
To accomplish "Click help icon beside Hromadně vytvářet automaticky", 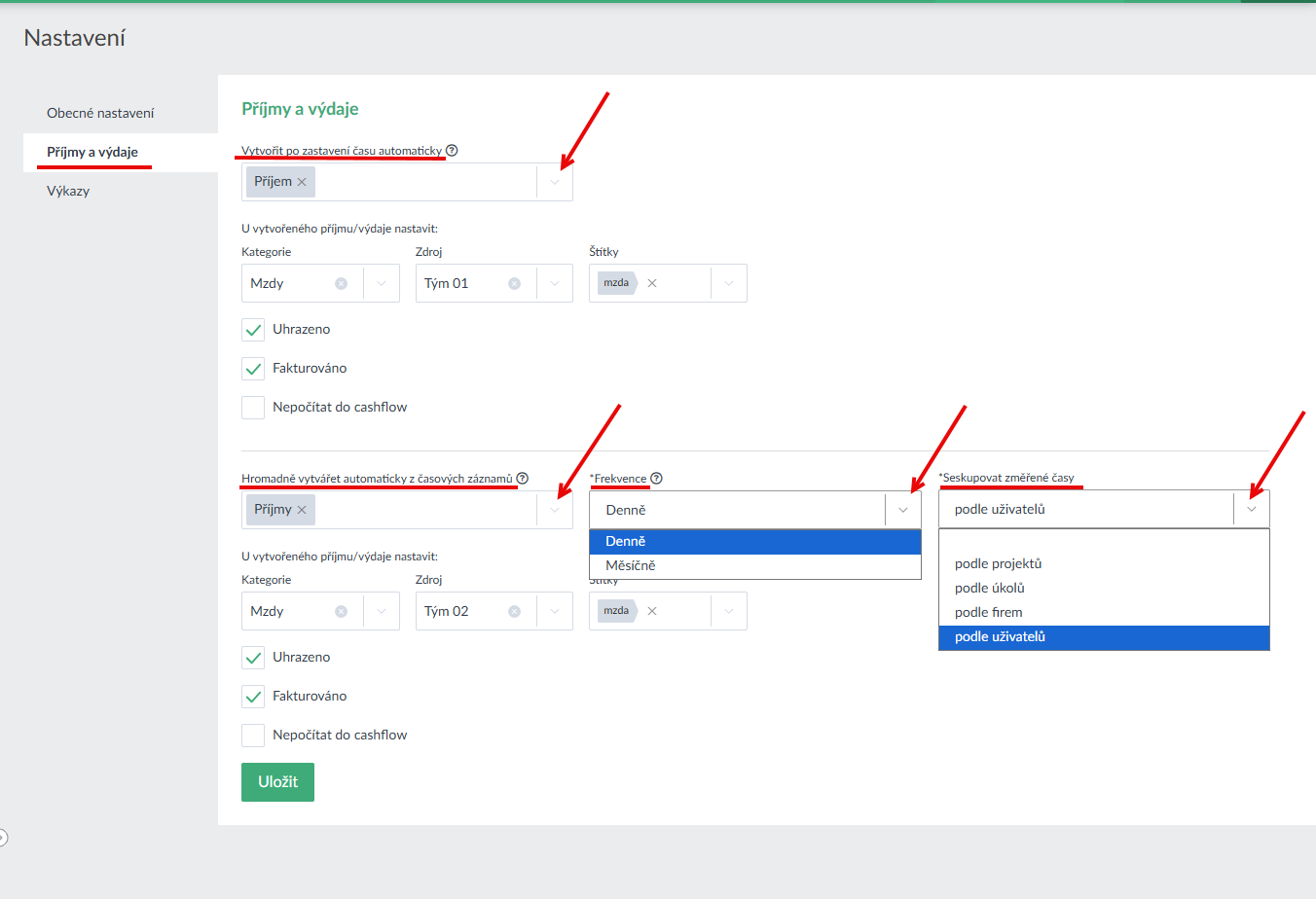I will (523, 479).
